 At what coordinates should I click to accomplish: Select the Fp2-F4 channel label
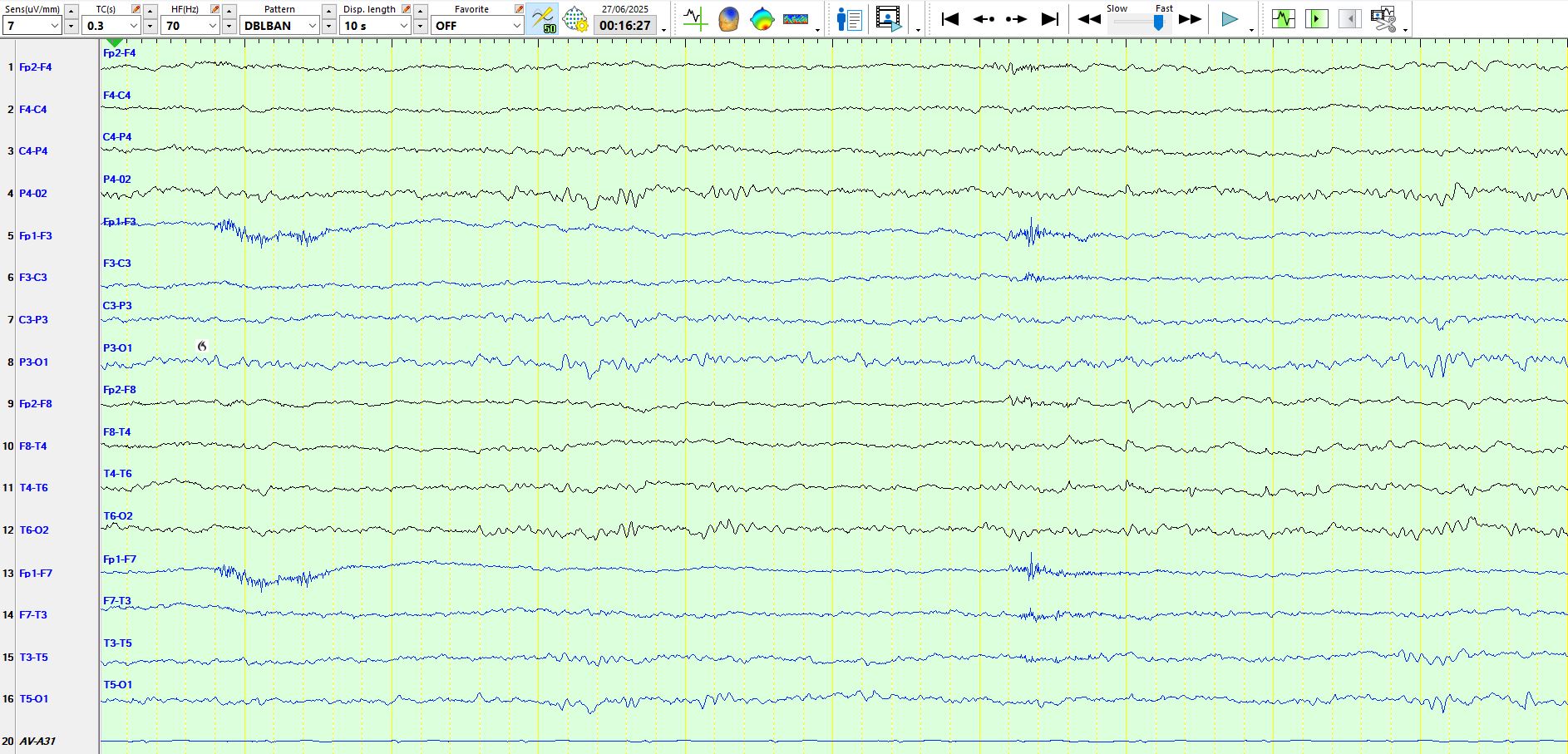[35, 67]
